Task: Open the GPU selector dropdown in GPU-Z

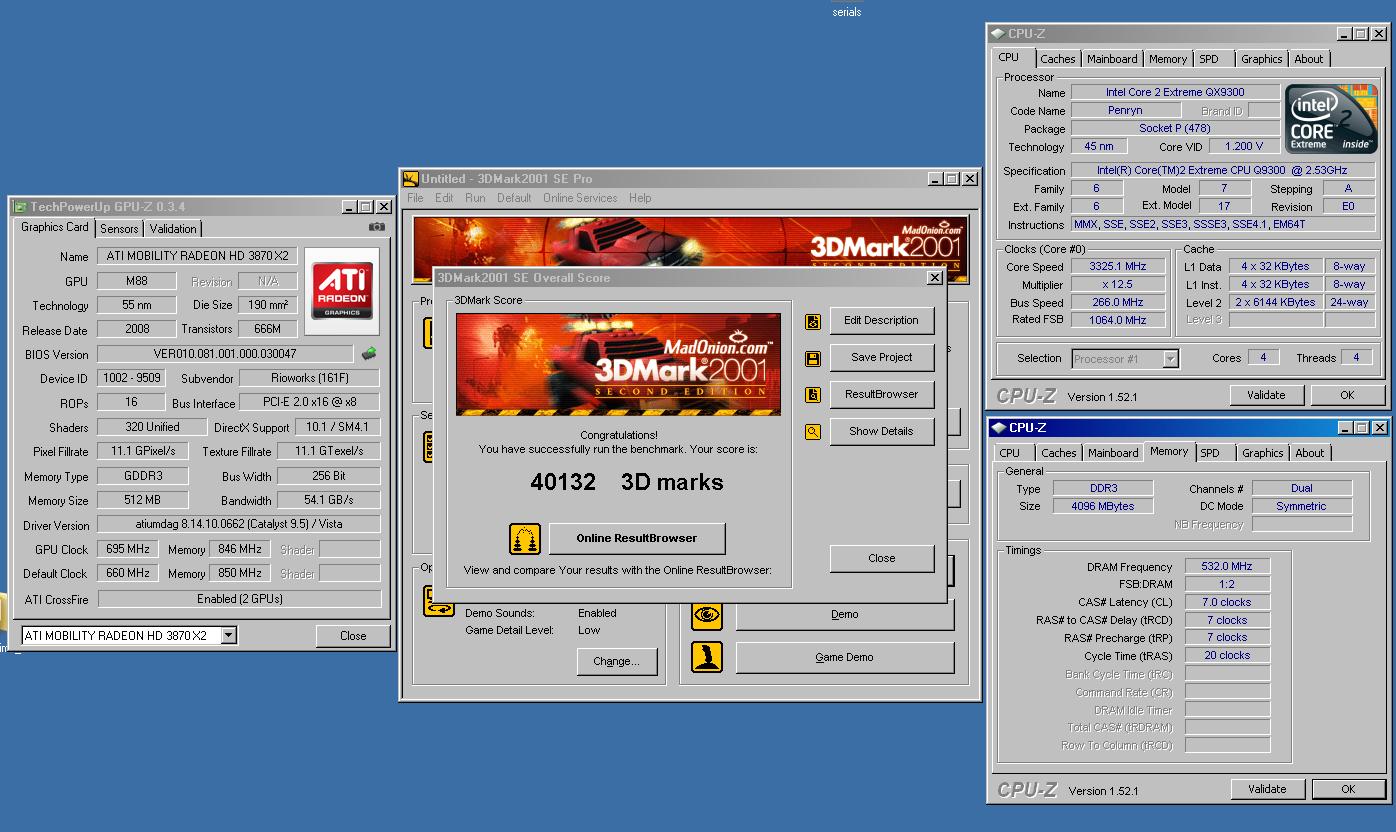Action: click(229, 635)
